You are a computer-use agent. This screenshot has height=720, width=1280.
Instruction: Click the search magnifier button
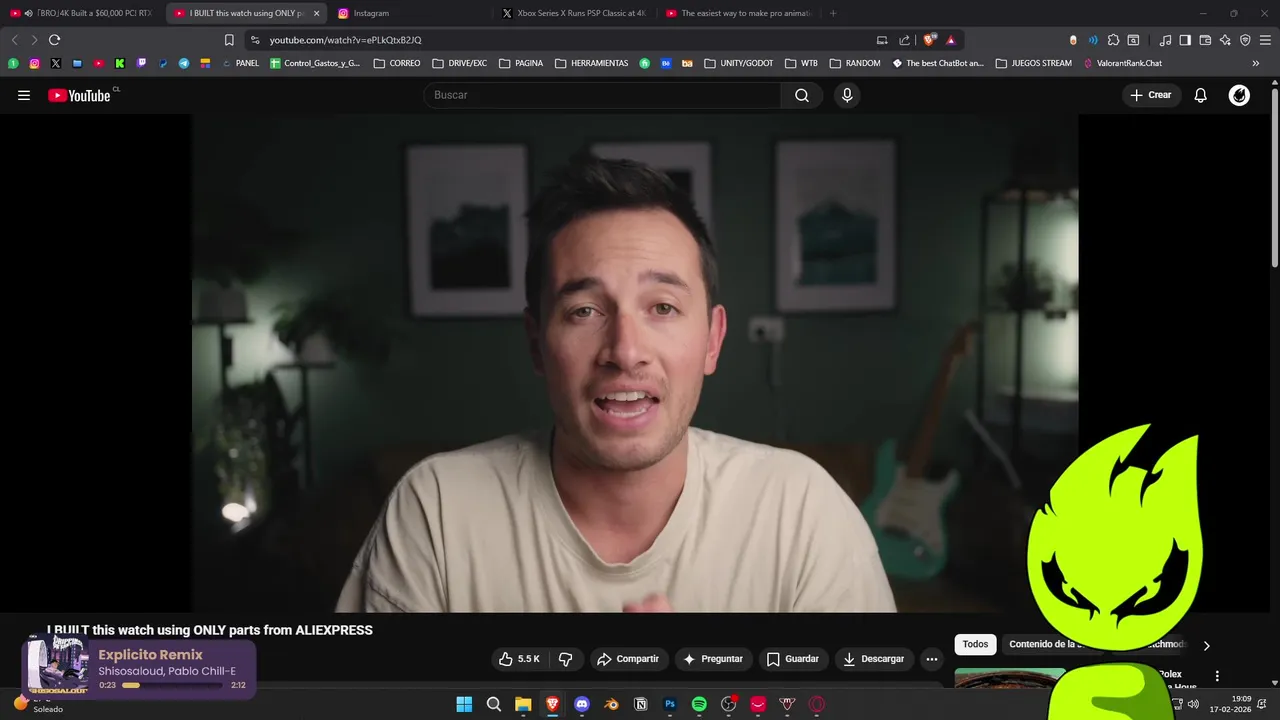(802, 95)
